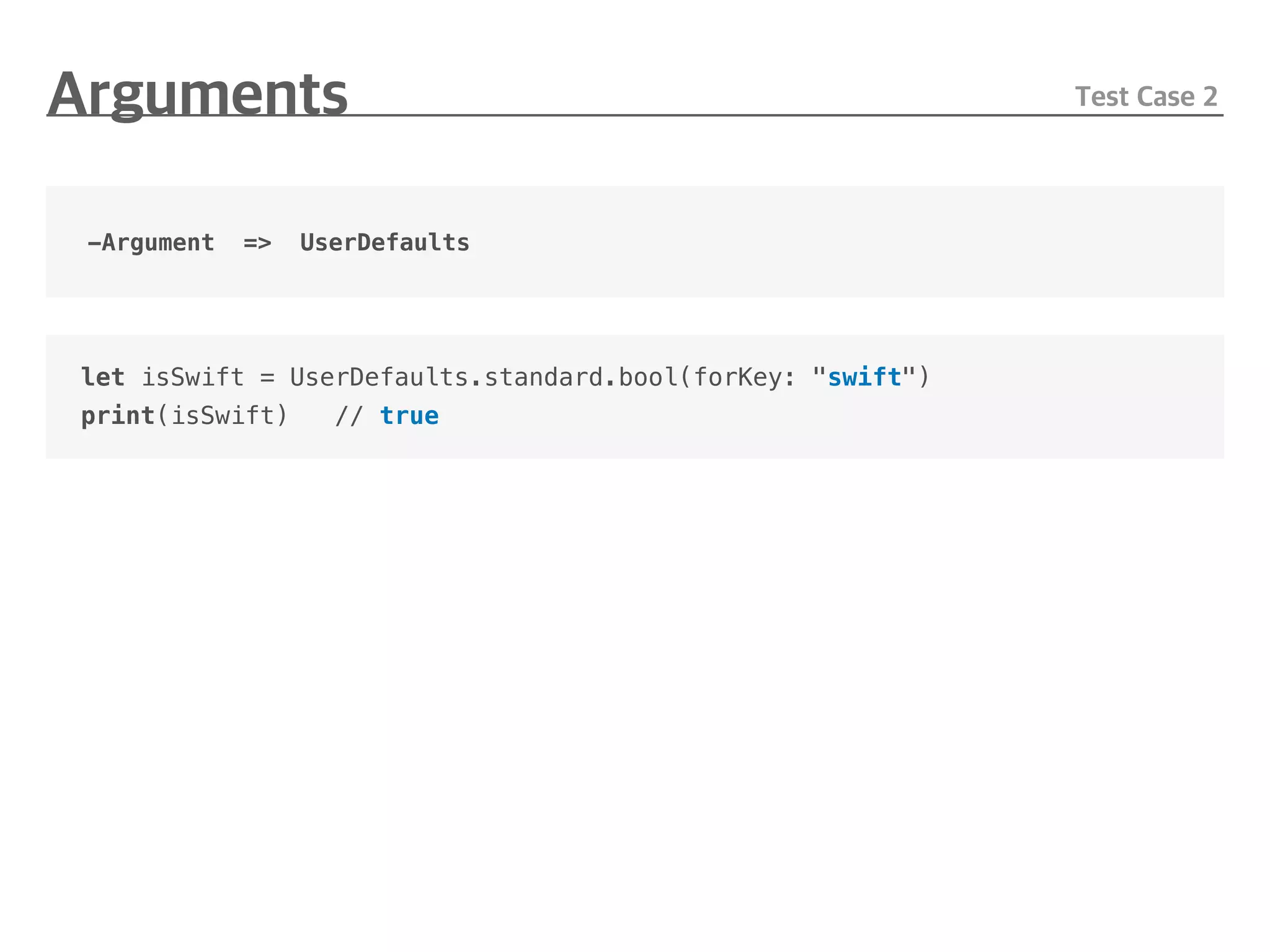Click the word standard in code
The image size is (1270, 952).
pyautogui.click(x=543, y=377)
